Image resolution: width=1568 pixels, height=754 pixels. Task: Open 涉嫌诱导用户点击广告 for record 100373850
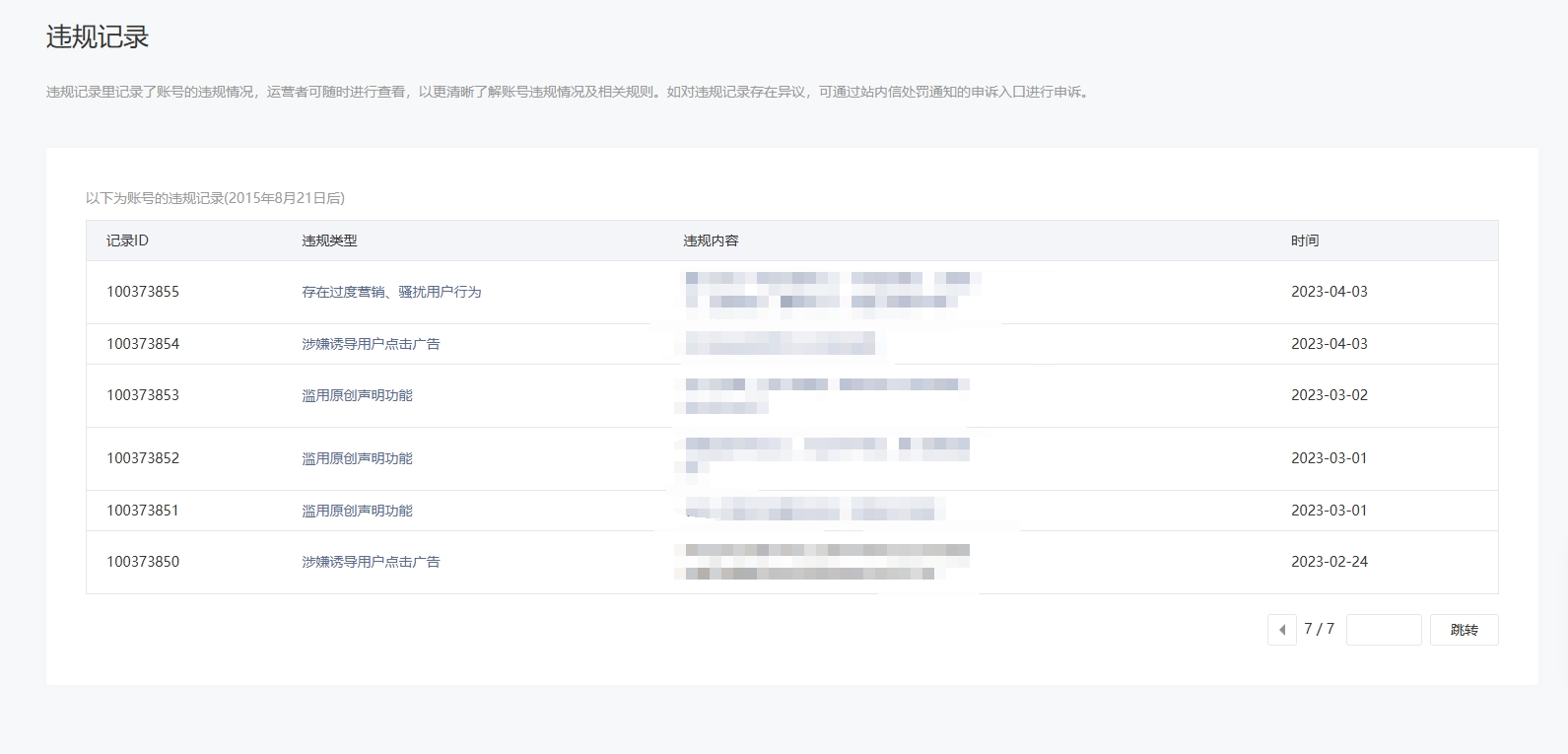click(371, 562)
